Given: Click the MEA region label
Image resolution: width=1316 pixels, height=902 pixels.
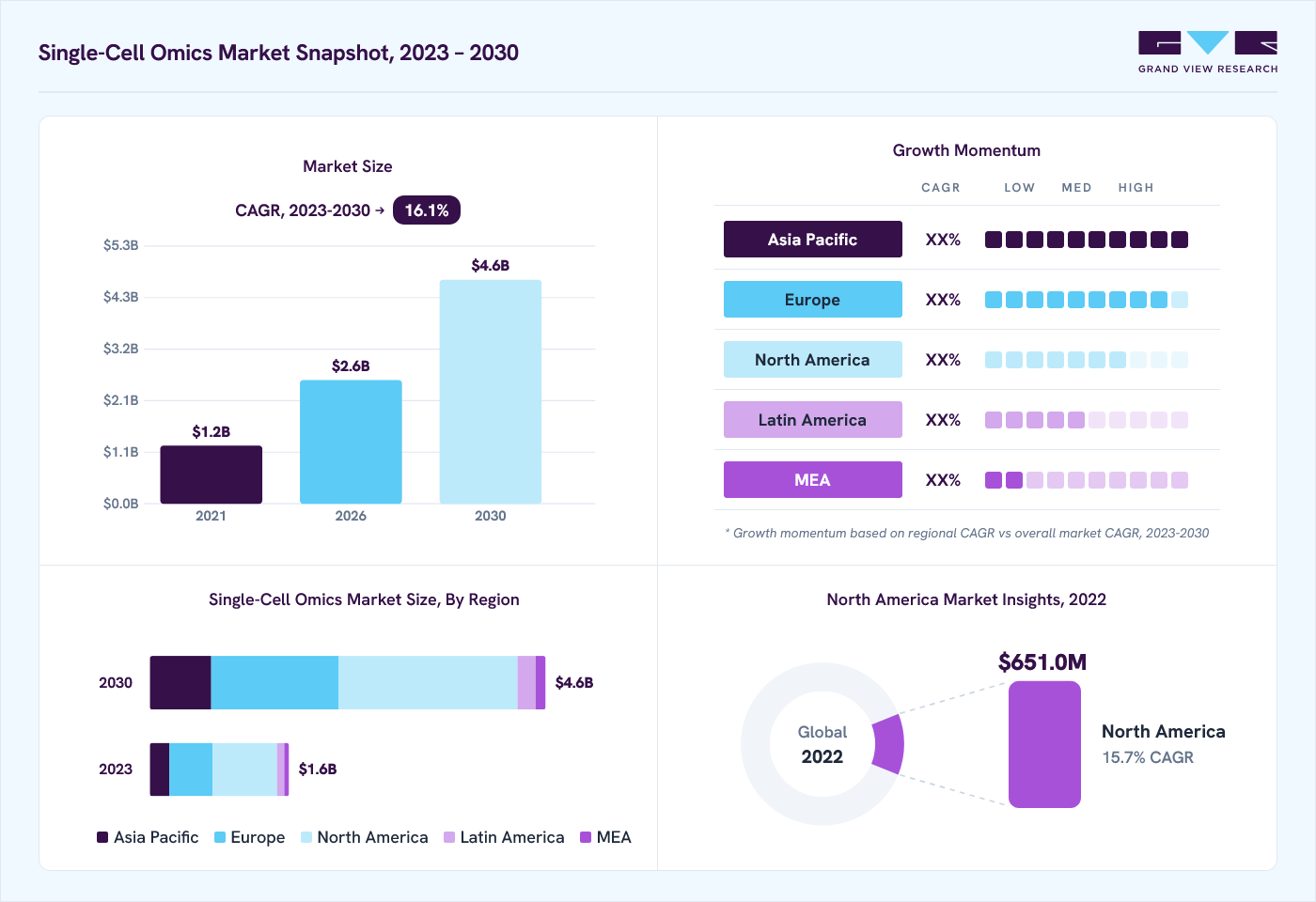Looking at the screenshot, I should point(812,480).
